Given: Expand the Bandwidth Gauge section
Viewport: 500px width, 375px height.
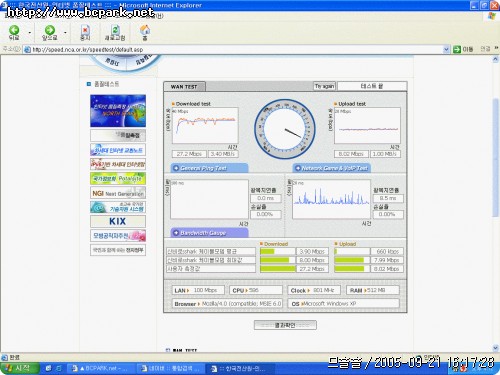Looking at the screenshot, I should 209,233.
